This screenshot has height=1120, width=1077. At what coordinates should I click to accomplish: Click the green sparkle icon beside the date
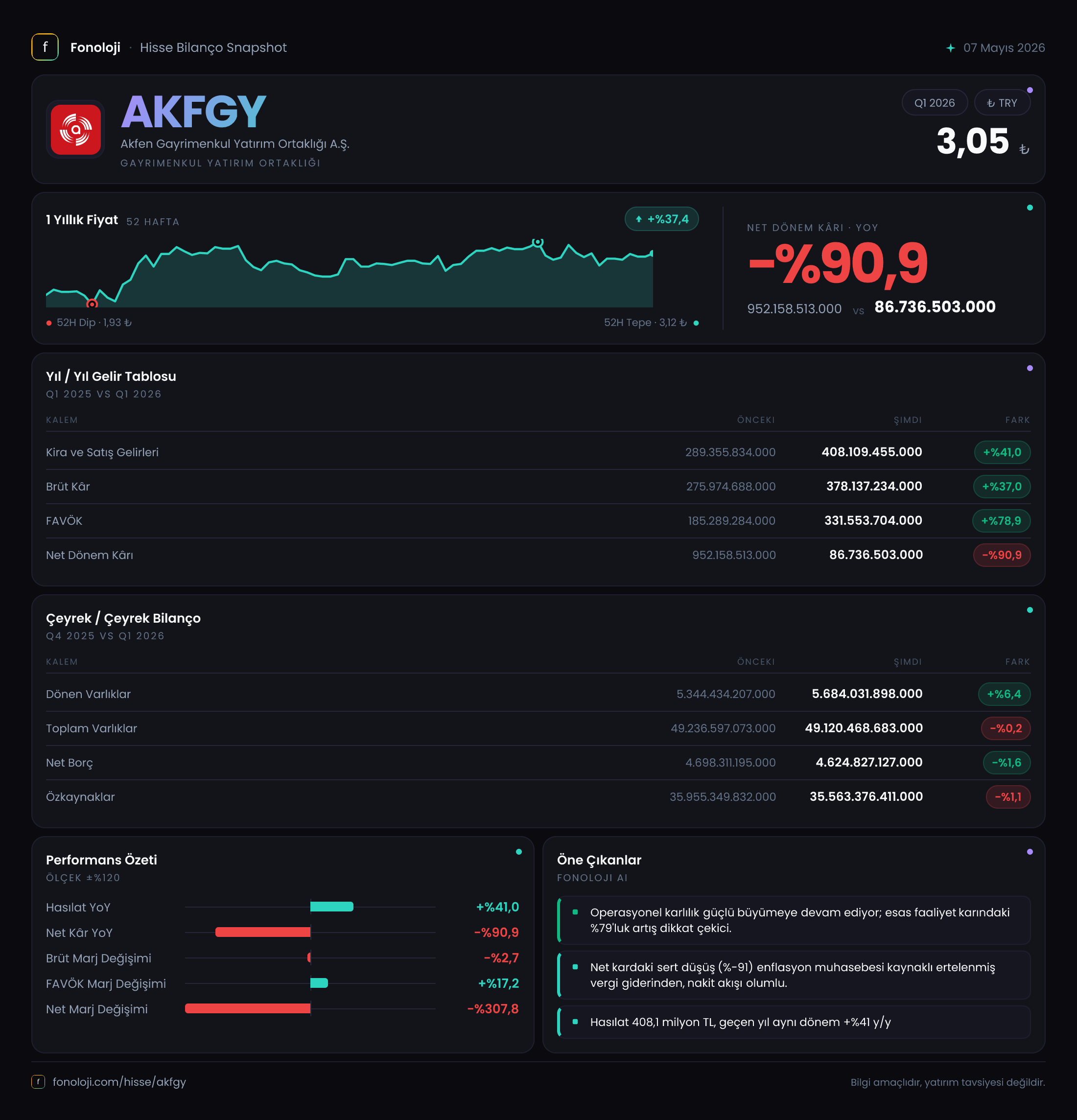pos(950,48)
